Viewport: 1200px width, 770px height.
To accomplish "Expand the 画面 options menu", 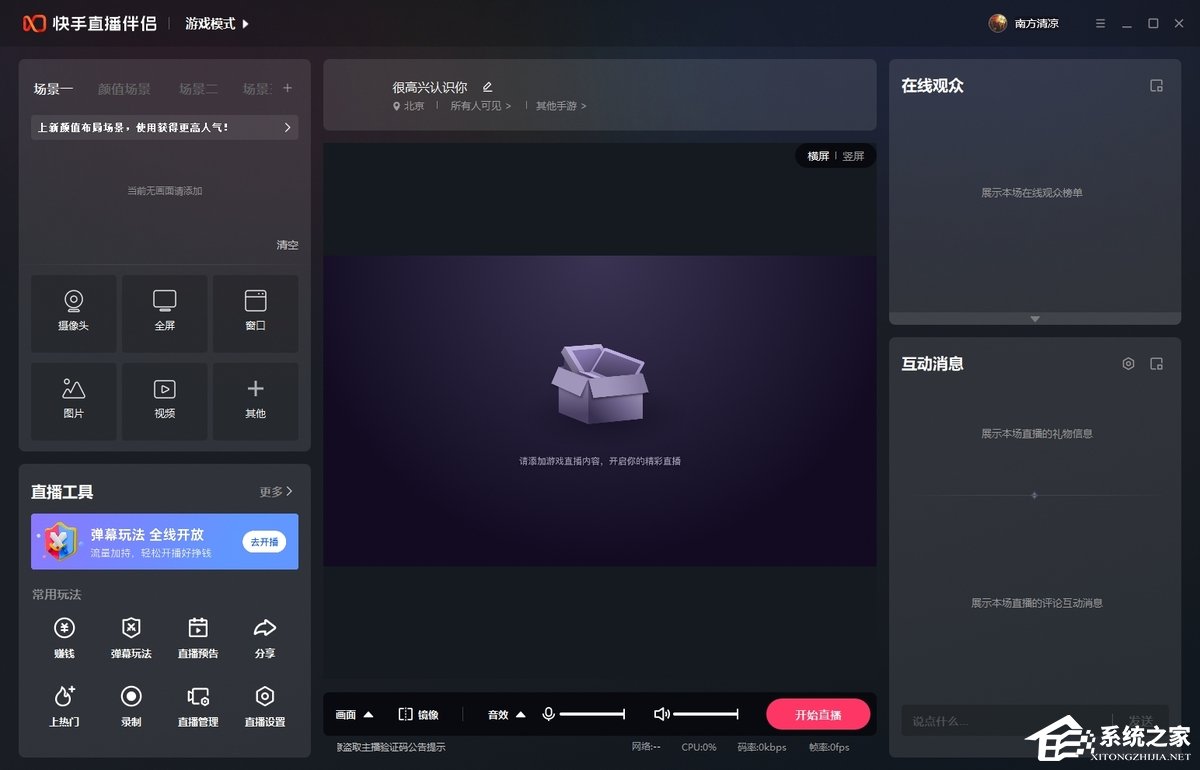I will pyautogui.click(x=354, y=714).
